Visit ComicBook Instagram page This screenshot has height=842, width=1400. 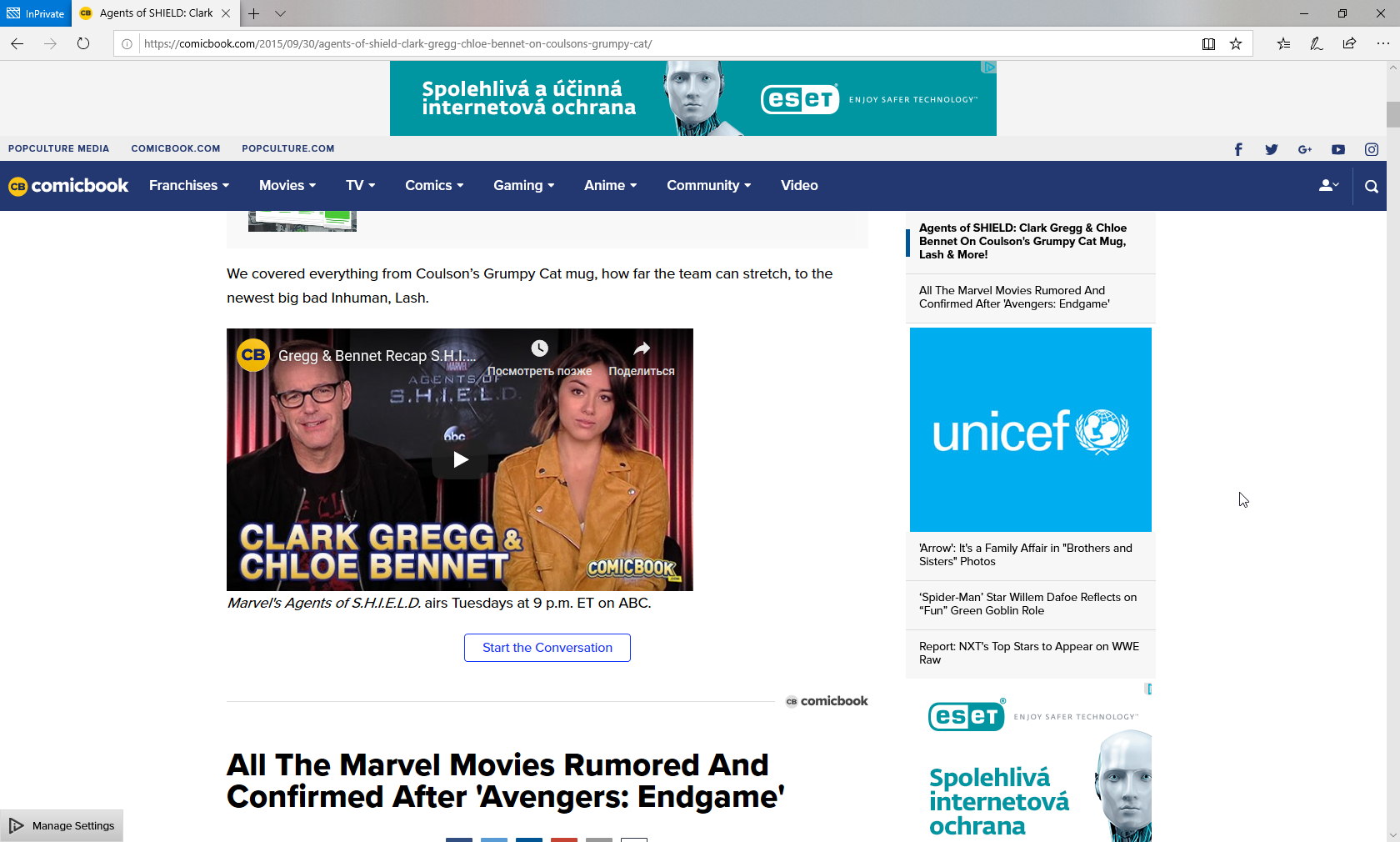1372,149
